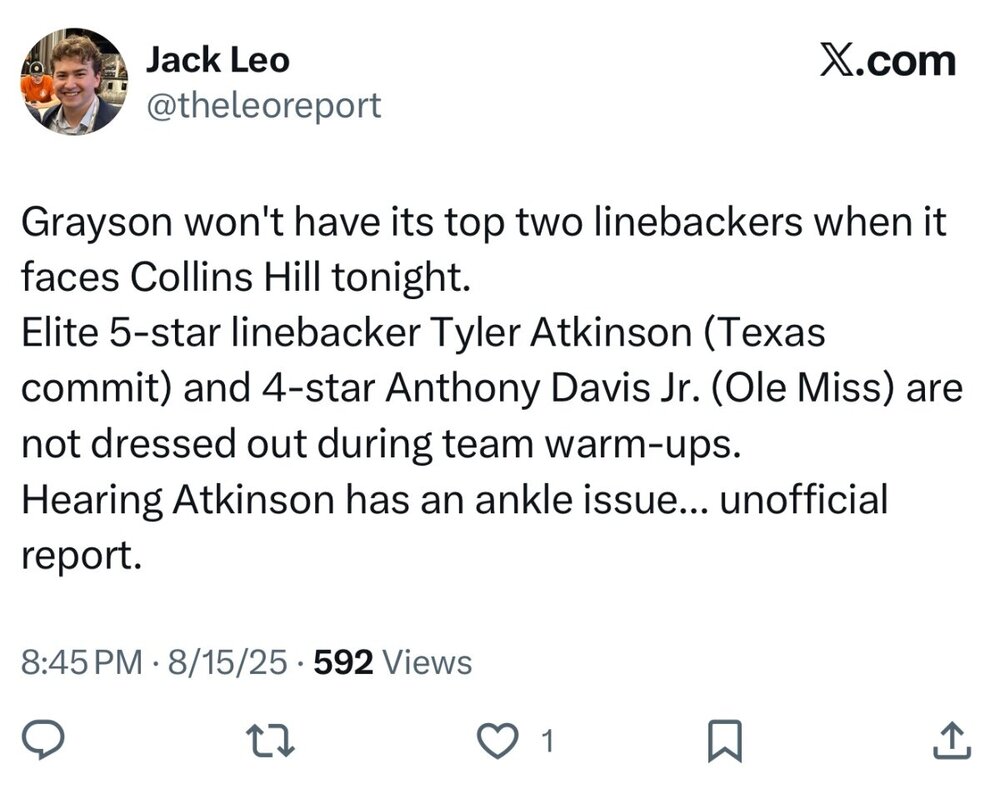Viewport: 1000px width, 789px height.
Task: View the 592 Views count
Action: (x=392, y=661)
